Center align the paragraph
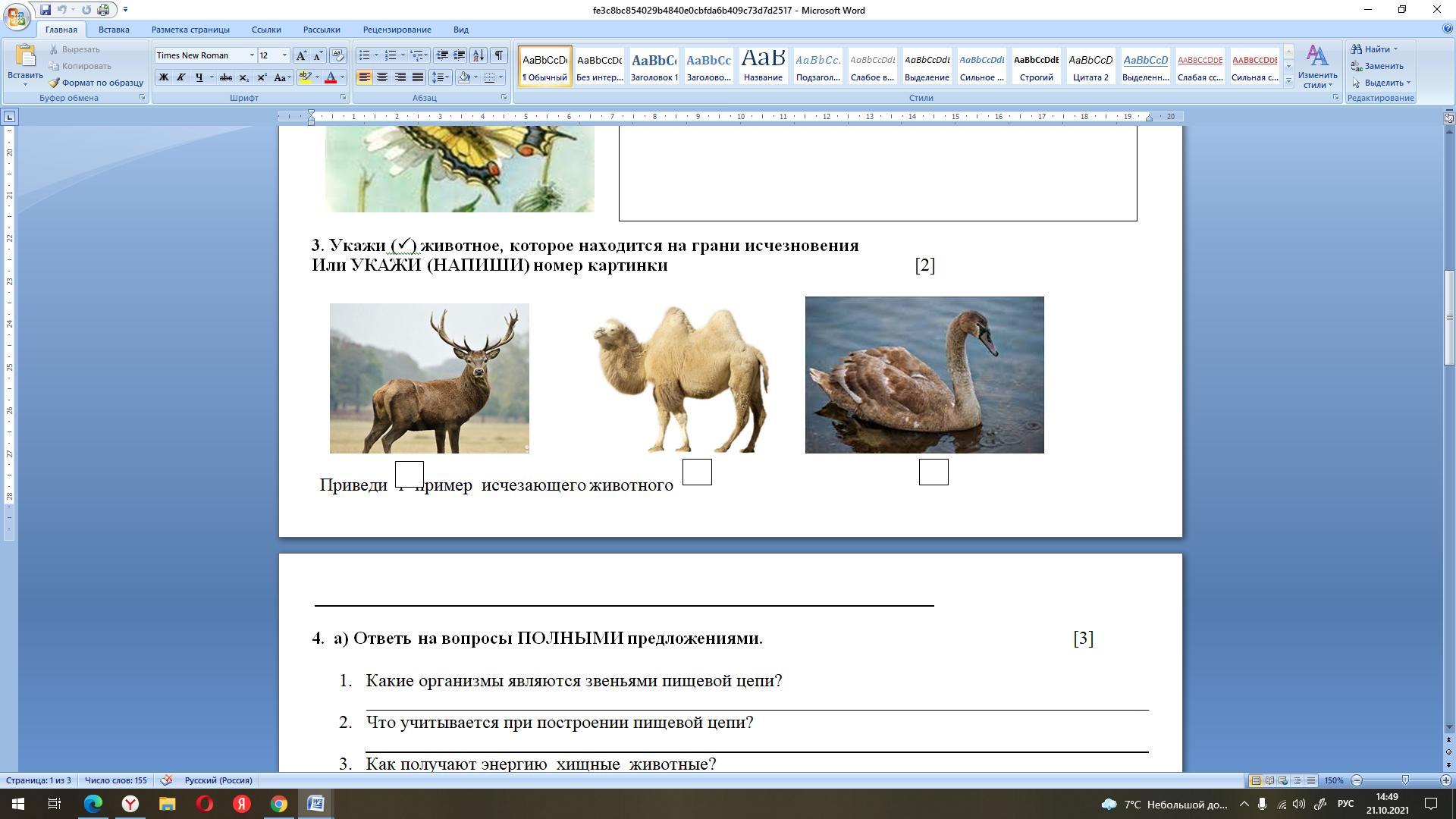The width and height of the screenshot is (1456, 819). coord(382,77)
